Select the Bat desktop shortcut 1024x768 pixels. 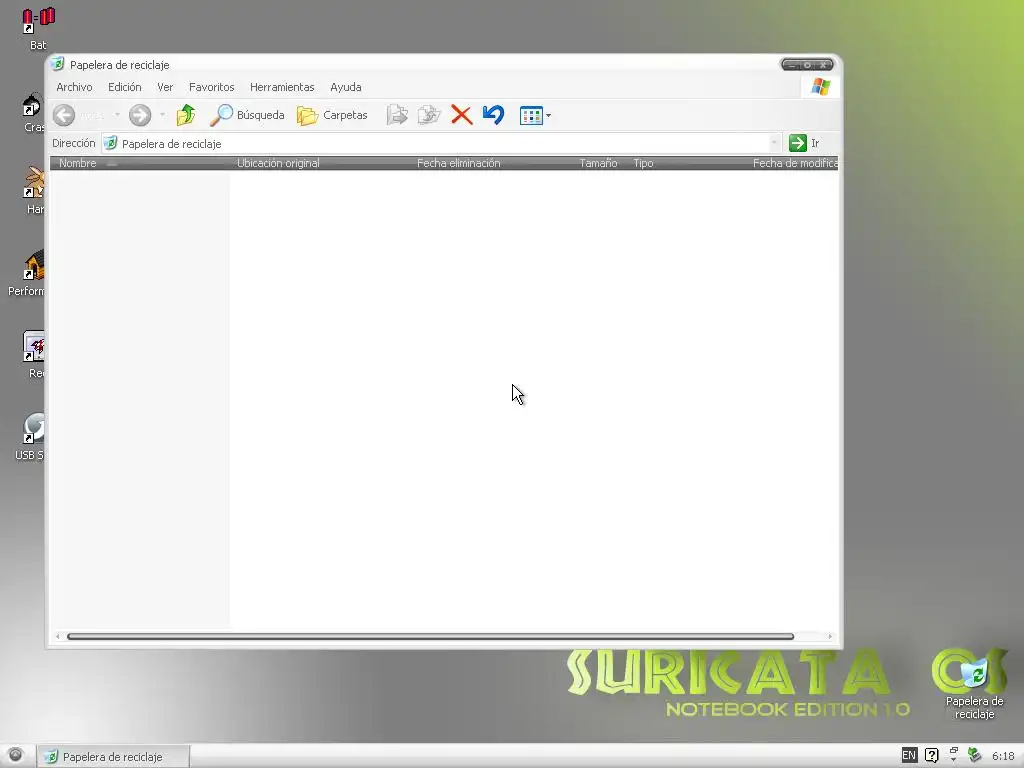37,29
